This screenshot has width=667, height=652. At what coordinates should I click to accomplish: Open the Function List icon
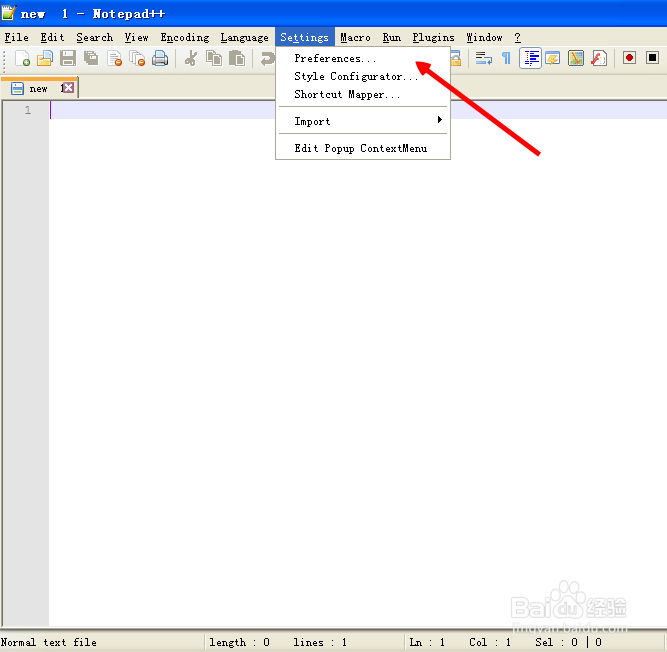(599, 58)
